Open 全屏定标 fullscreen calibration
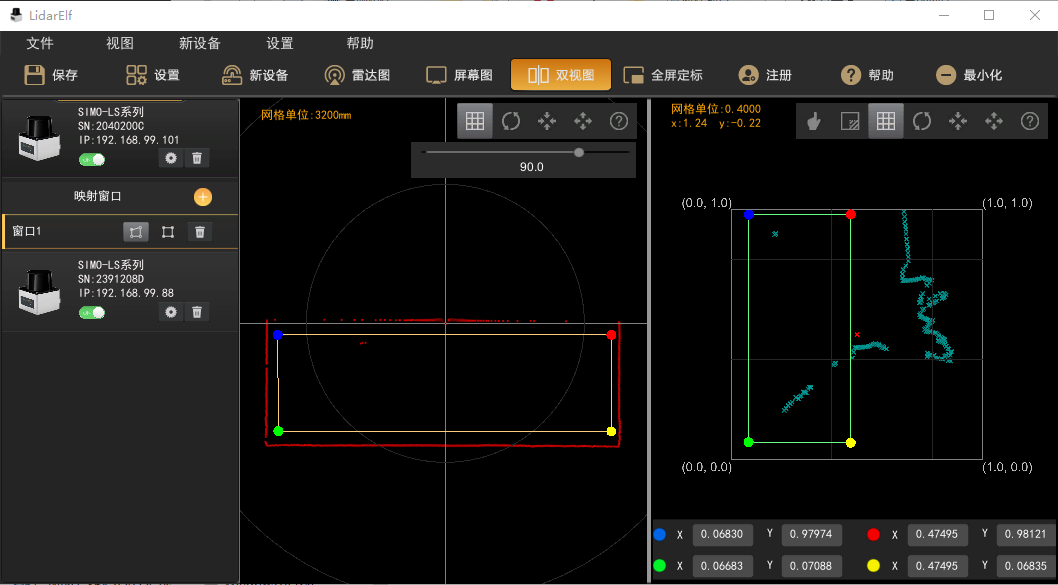This screenshot has height=585, width=1058. click(x=663, y=75)
